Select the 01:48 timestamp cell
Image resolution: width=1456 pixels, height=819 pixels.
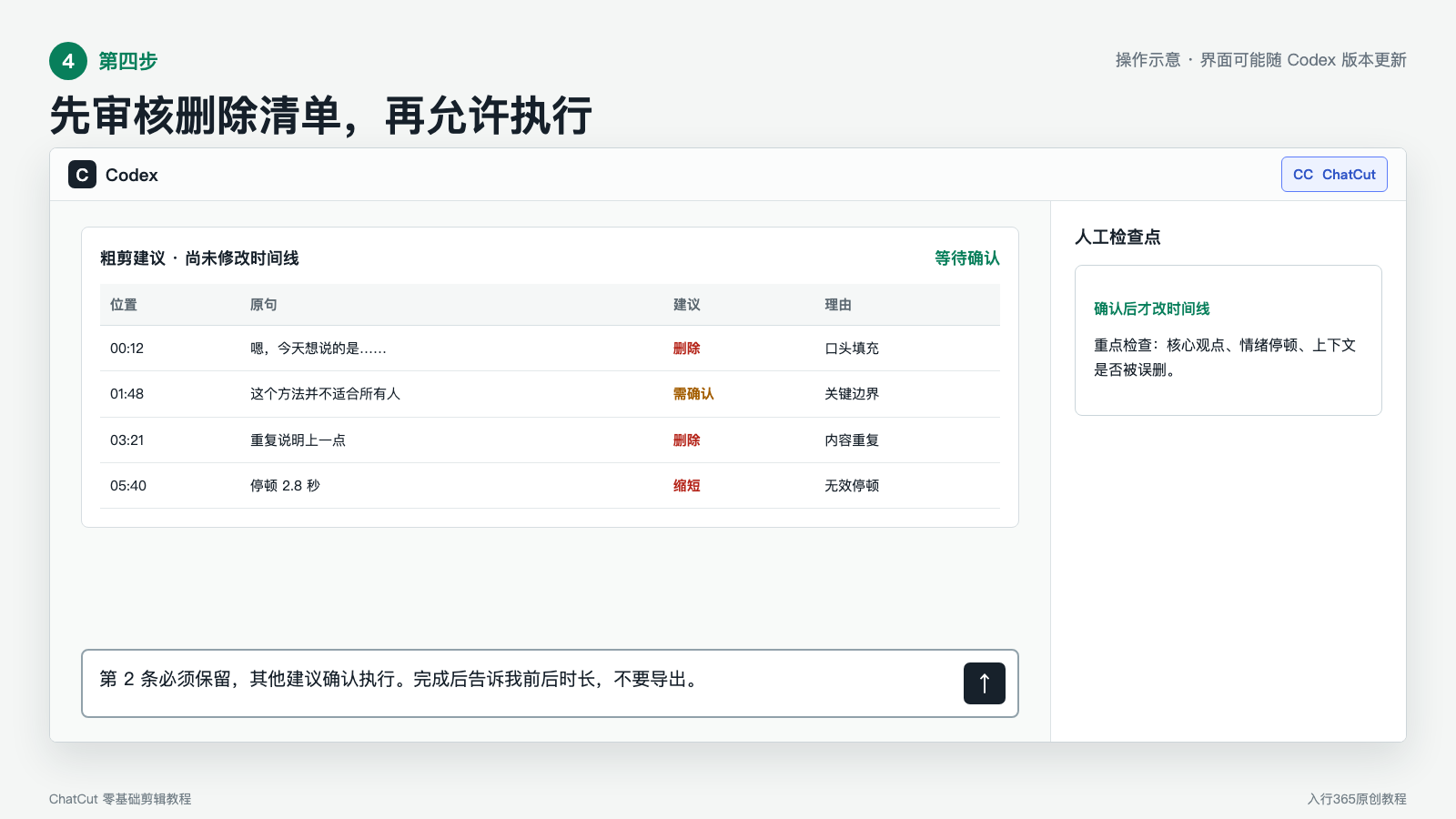pyautogui.click(x=126, y=394)
